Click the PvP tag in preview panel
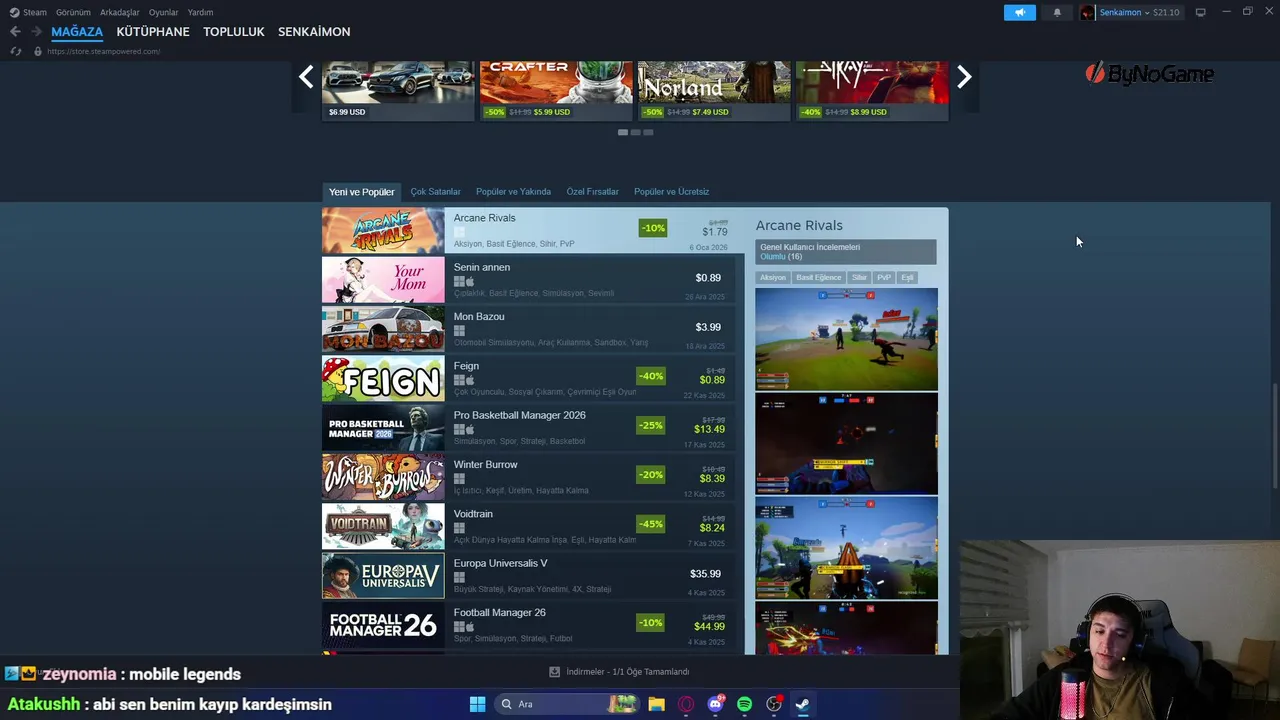The image size is (1280, 720). (884, 278)
